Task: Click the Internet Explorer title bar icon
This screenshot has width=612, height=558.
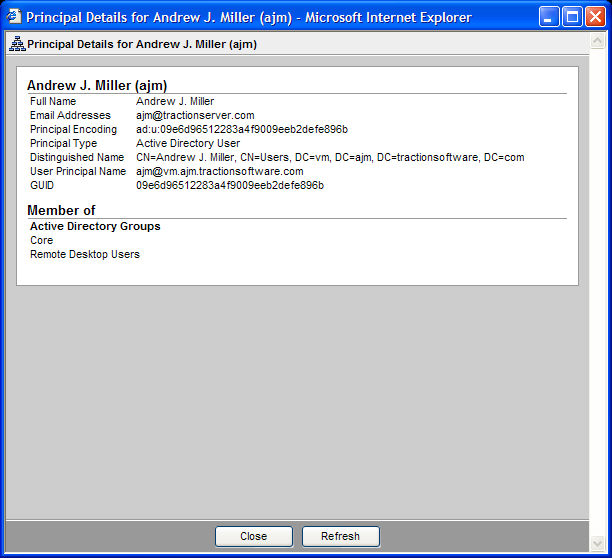Action: (14, 17)
